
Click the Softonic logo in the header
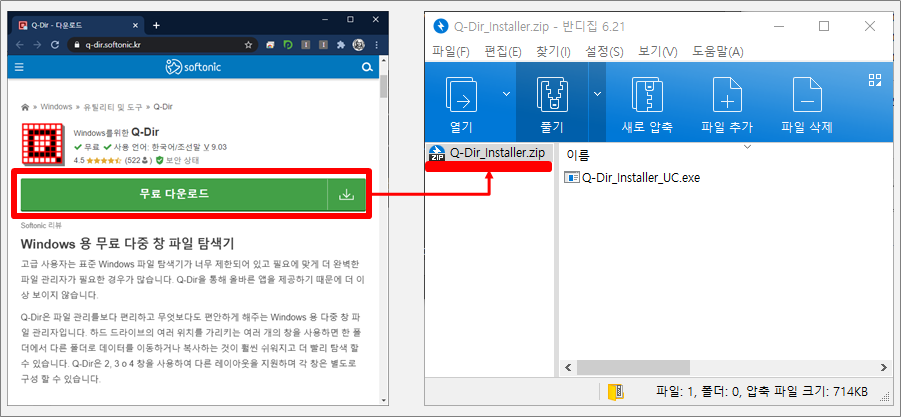(193, 68)
